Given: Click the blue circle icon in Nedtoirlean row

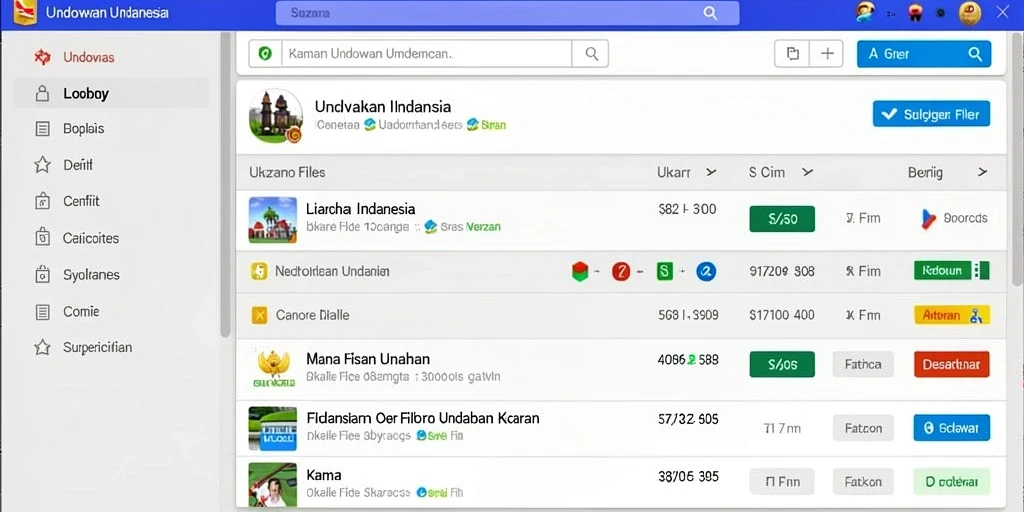Looking at the screenshot, I should [706, 271].
